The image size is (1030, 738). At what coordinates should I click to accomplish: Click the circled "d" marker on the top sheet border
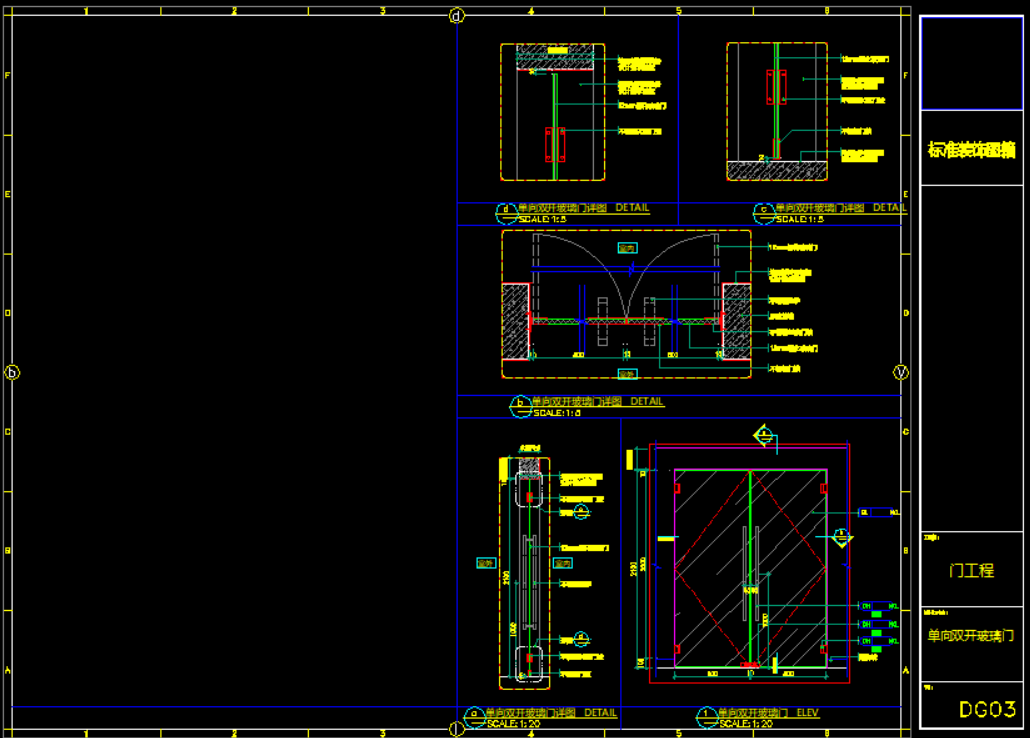click(x=457, y=15)
